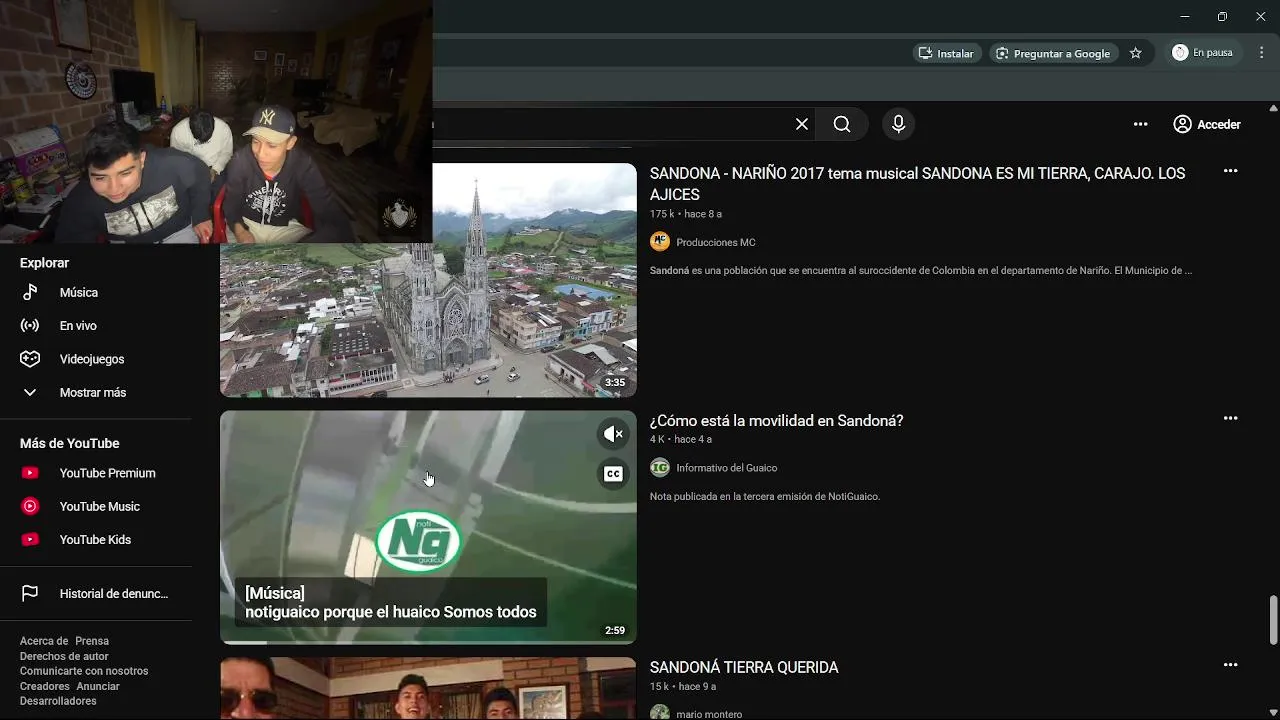Open ¿Cómo está la movilidad en Sandoná? title
This screenshot has height=720, width=1280.
776,421
